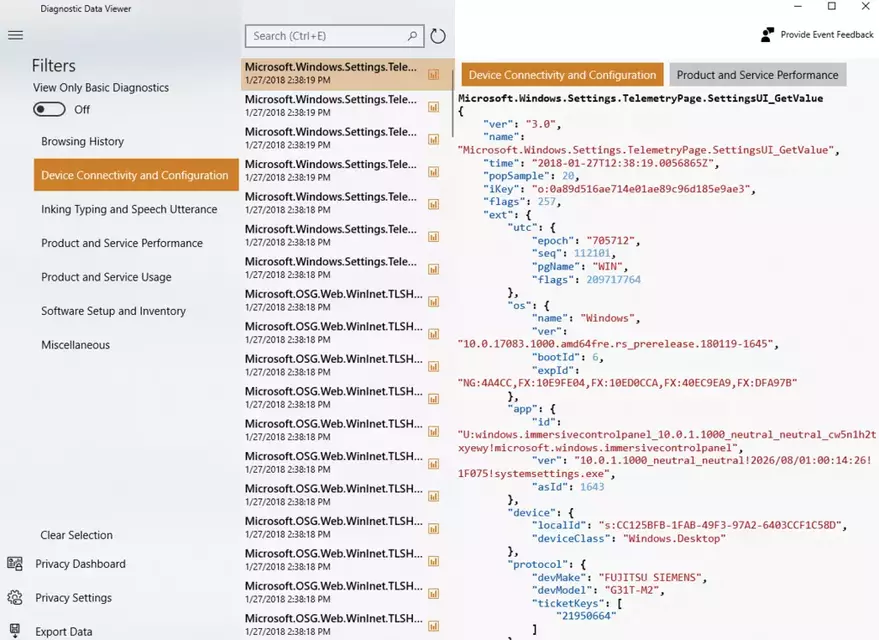Viewport: 879px width, 640px height.
Task: Click the JSON event title SettingsUI_GetValue
Action: click(x=641, y=98)
